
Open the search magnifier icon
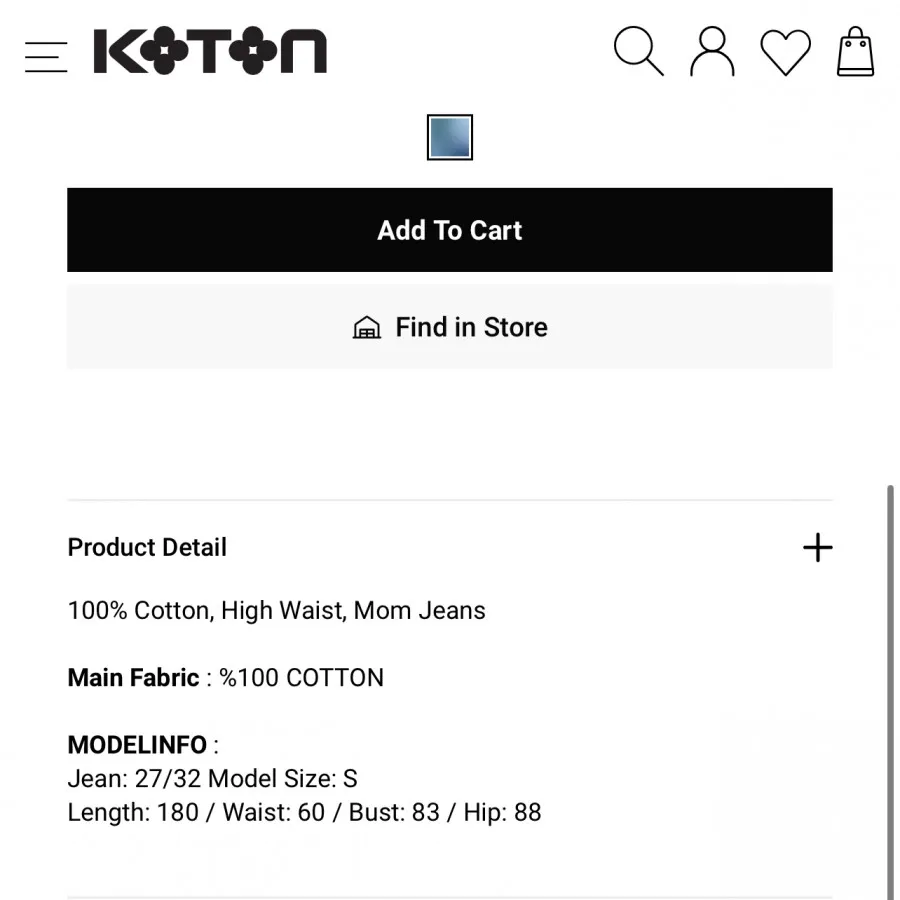pyautogui.click(x=638, y=51)
